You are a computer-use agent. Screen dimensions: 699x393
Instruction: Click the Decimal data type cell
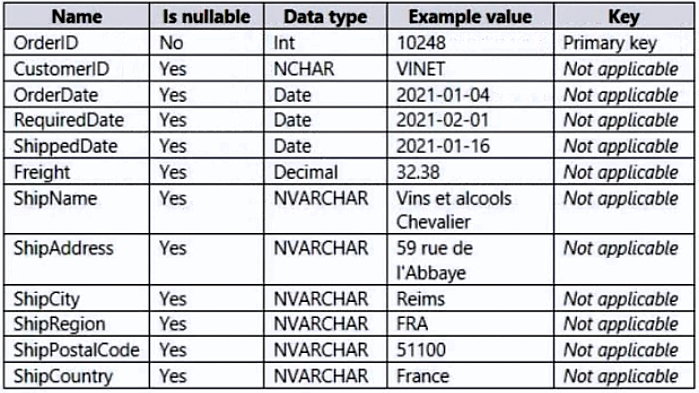click(x=325, y=172)
